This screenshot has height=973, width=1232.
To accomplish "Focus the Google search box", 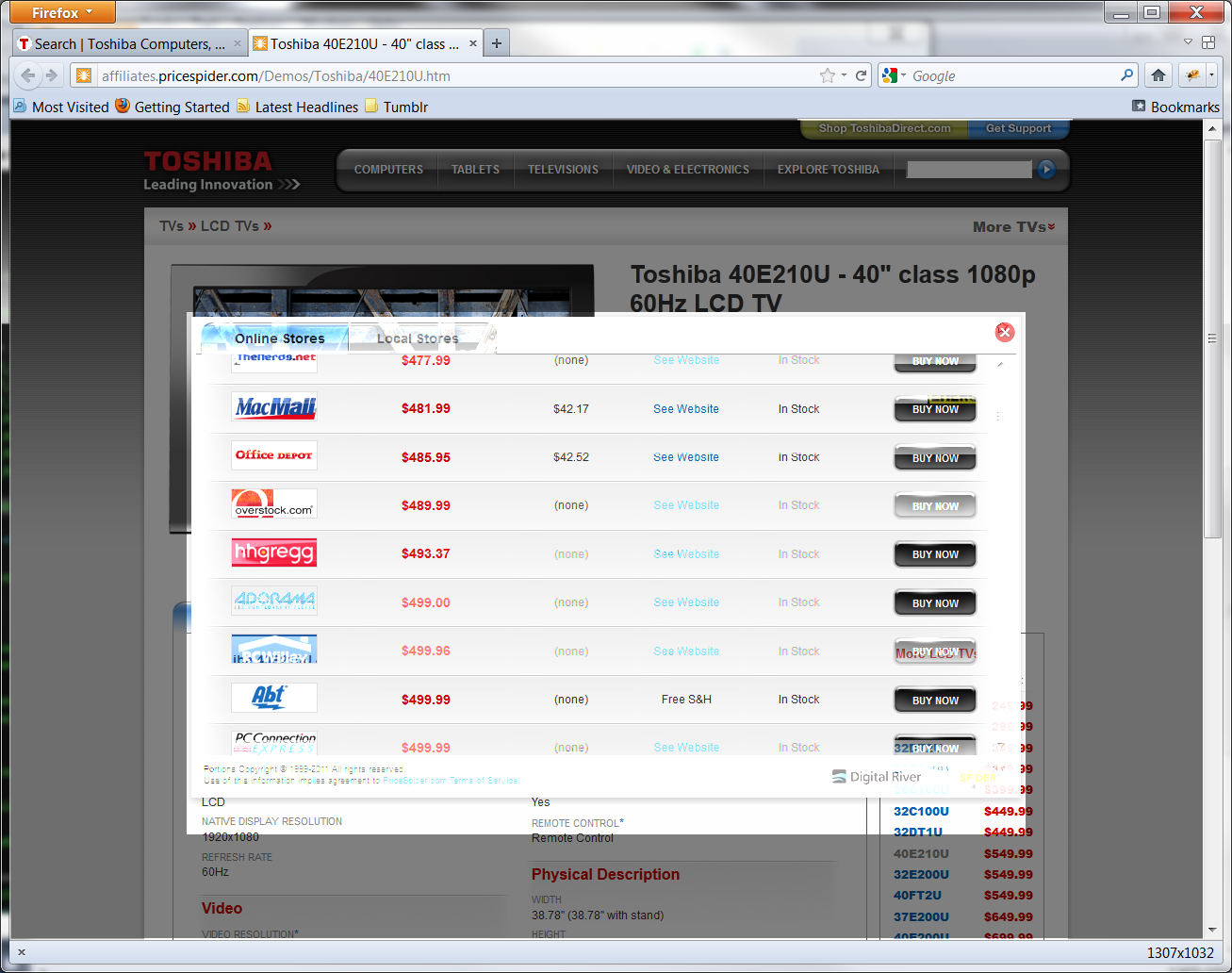I will (x=1013, y=75).
